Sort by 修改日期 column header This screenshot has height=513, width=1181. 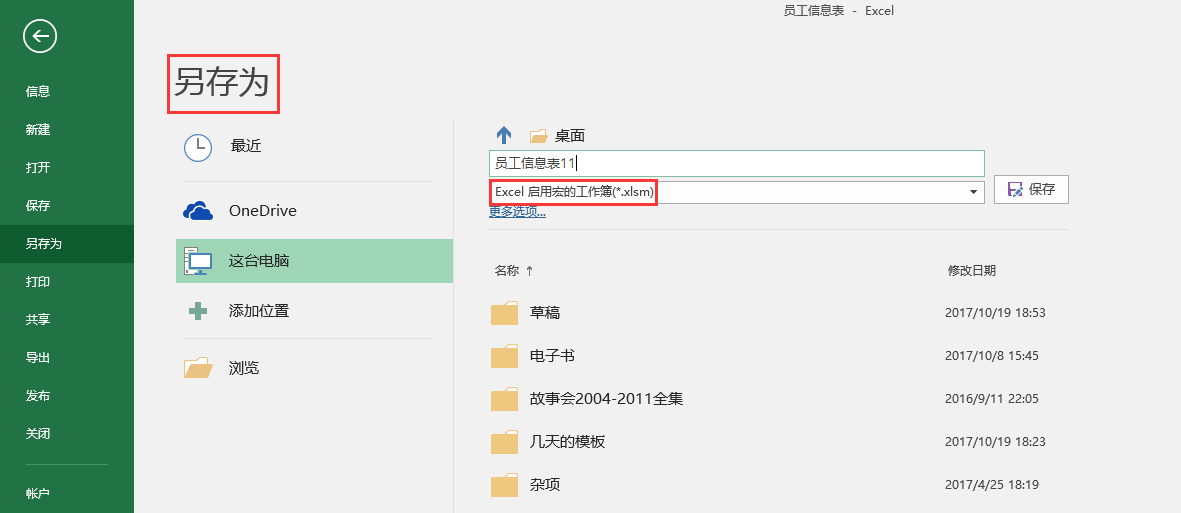point(972,270)
